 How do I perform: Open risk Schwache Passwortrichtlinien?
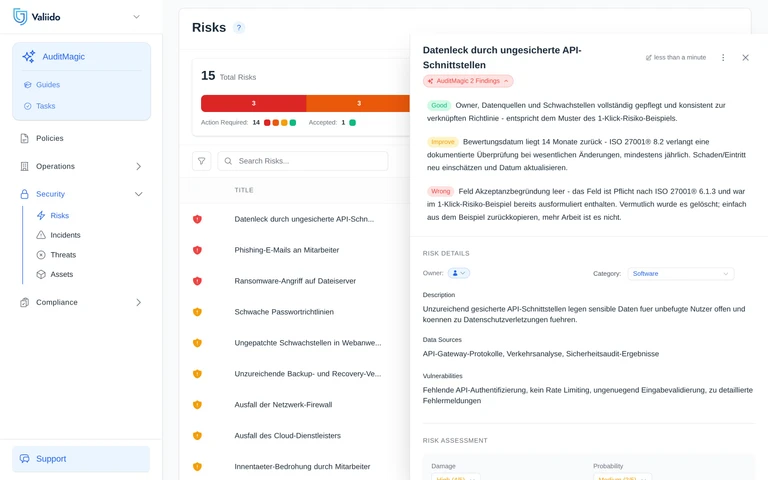point(284,312)
